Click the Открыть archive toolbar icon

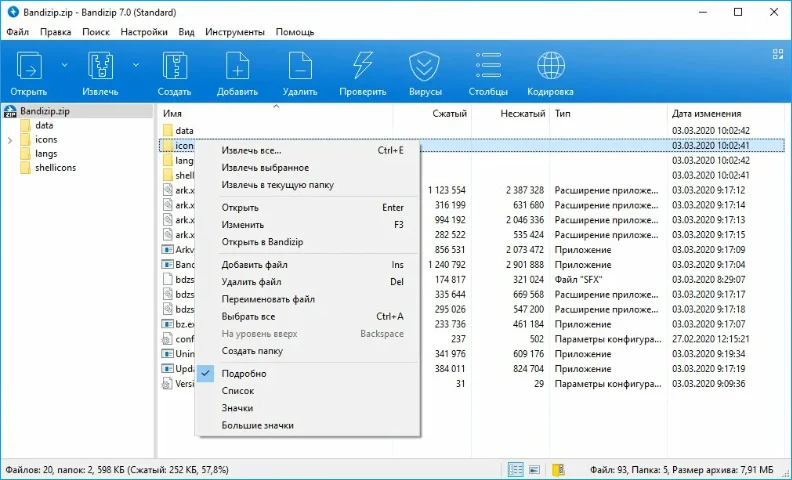tap(29, 66)
